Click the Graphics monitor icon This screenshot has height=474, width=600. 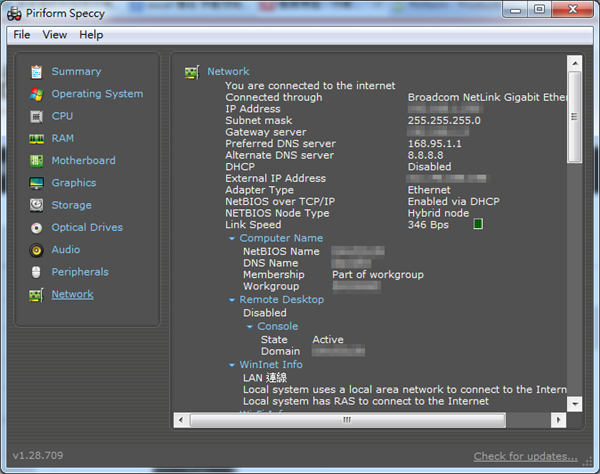click(36, 183)
